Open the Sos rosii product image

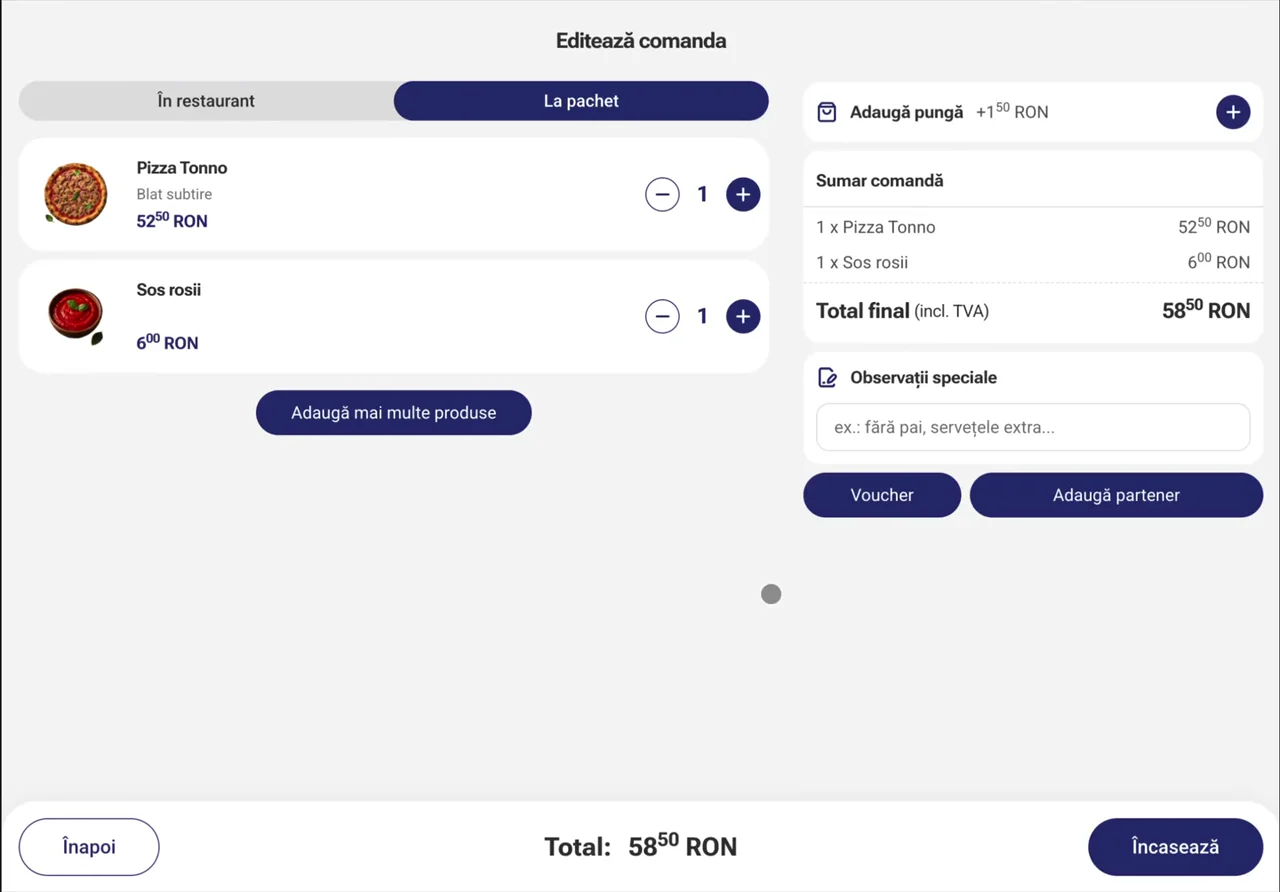click(x=75, y=315)
